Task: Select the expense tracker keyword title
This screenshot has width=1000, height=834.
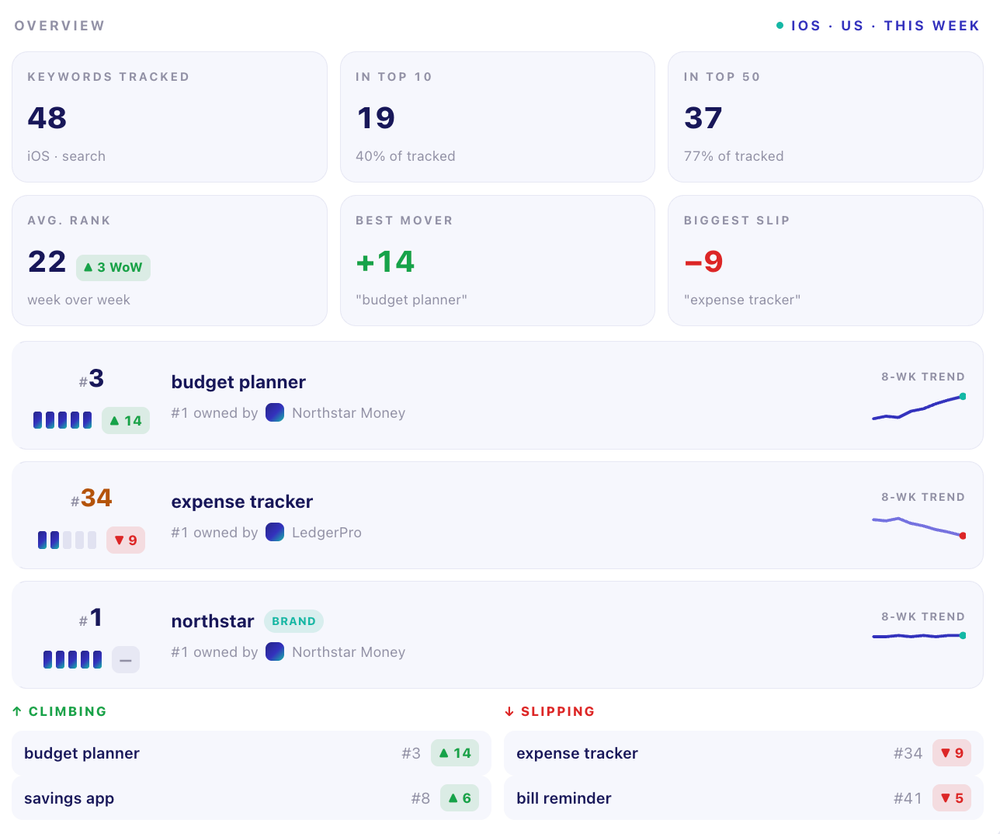Action: click(242, 502)
